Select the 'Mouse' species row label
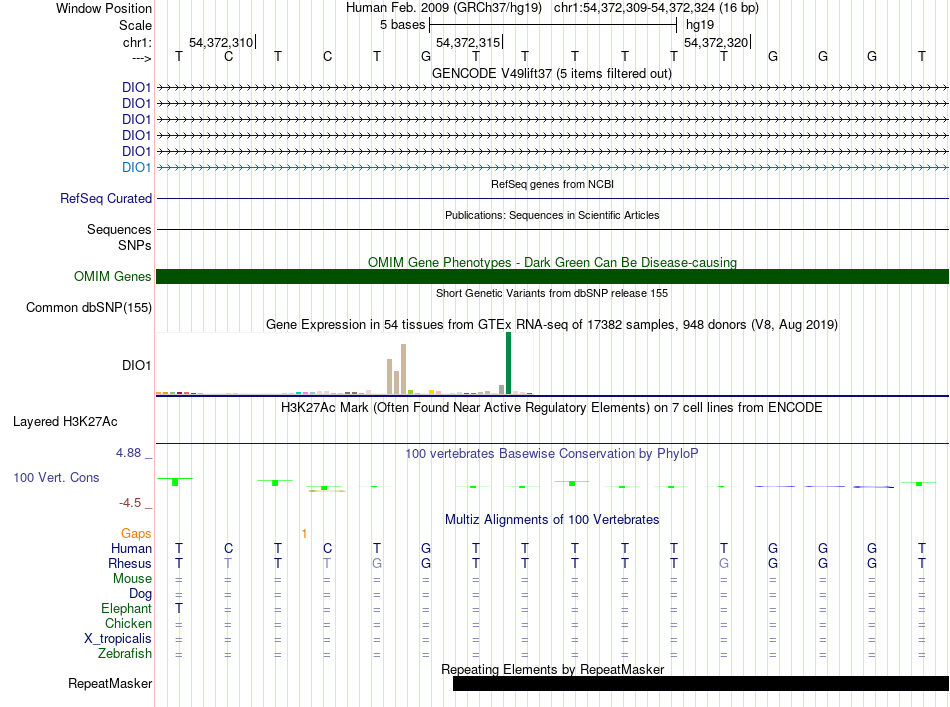Image resolution: width=950 pixels, height=707 pixels. coord(132,579)
